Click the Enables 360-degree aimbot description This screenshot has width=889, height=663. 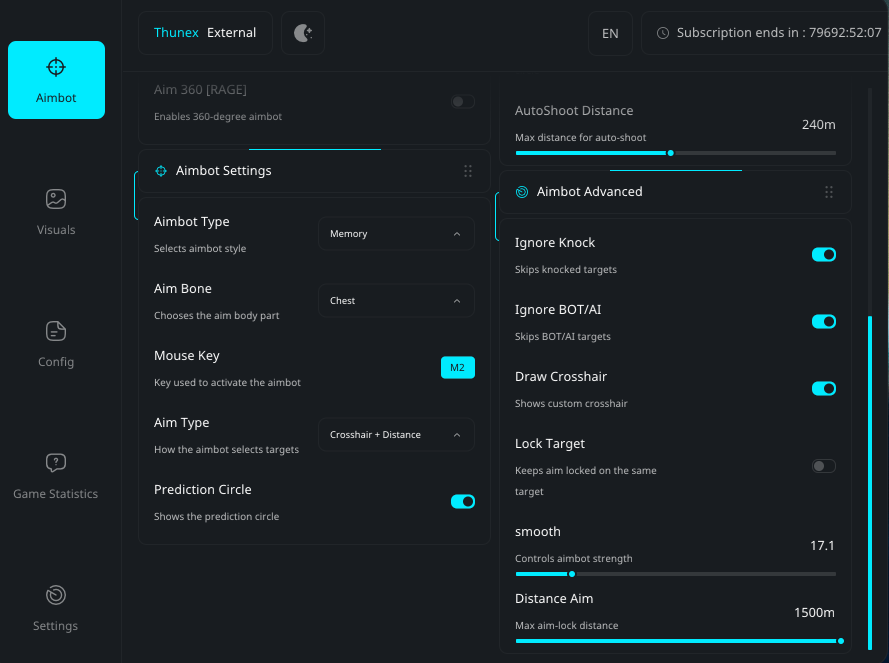pos(218,116)
